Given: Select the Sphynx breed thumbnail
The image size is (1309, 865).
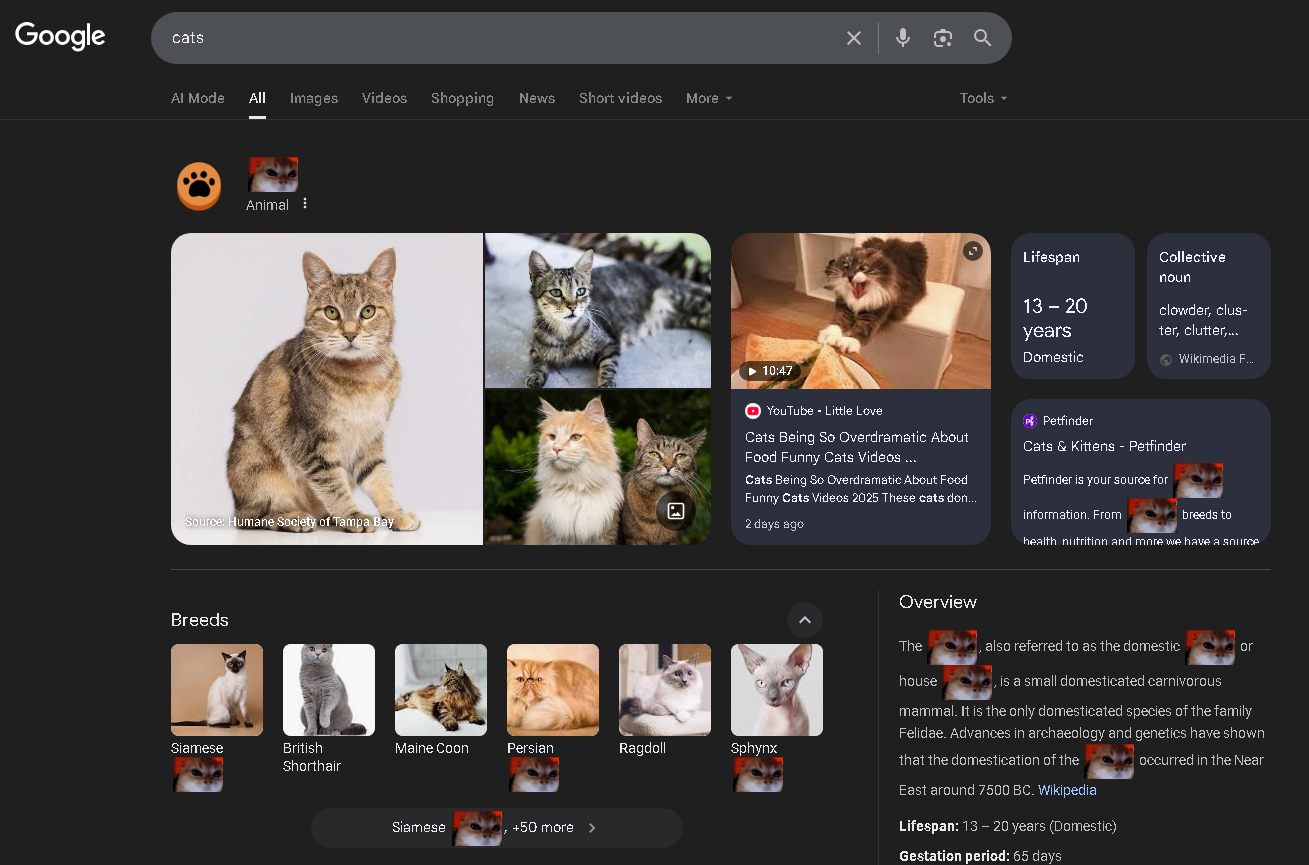Looking at the screenshot, I should (x=777, y=690).
